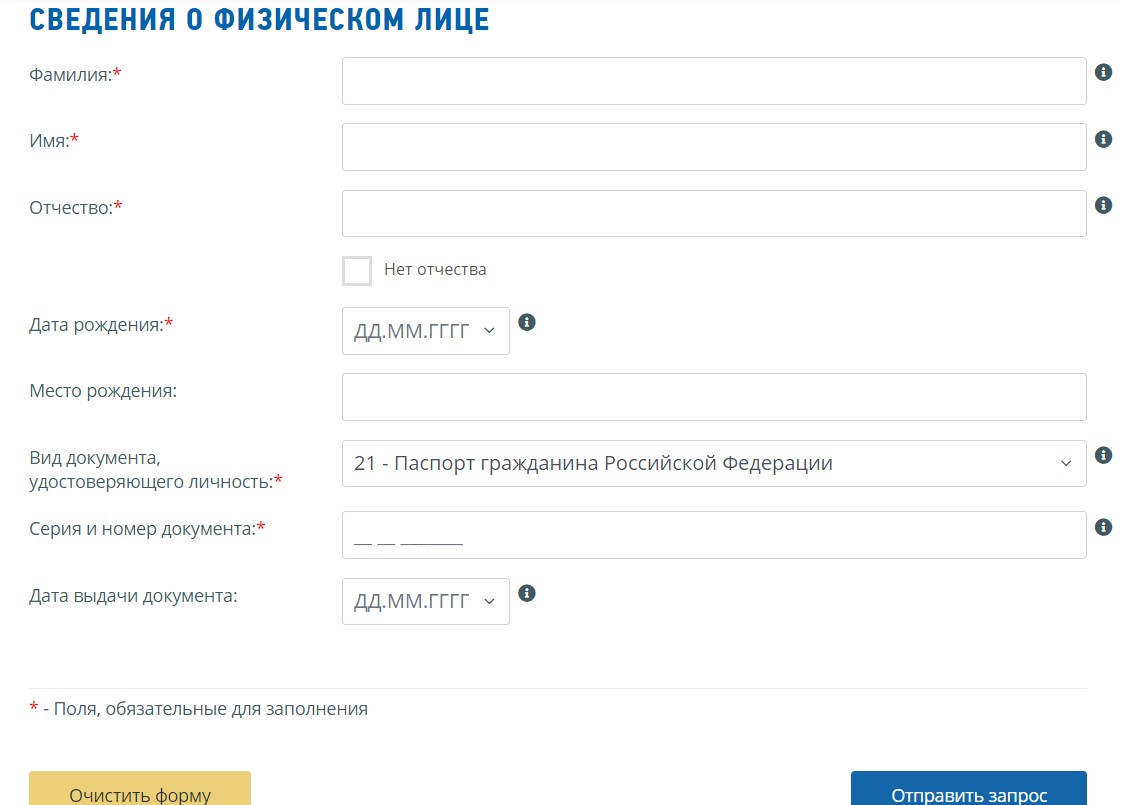Click the Поля, обязательные для заполнения note
Viewport: 1123px width, 805px height.
pyautogui.click(x=211, y=709)
